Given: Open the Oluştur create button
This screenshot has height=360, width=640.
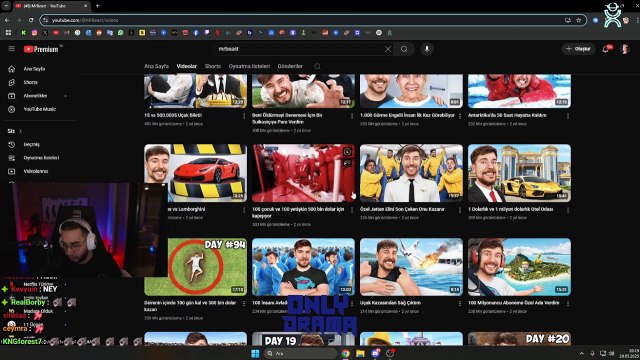Looking at the screenshot, I should point(578,49).
